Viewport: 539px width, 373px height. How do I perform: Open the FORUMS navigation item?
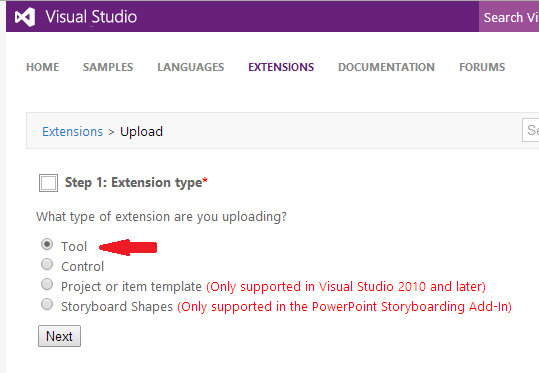coord(482,67)
